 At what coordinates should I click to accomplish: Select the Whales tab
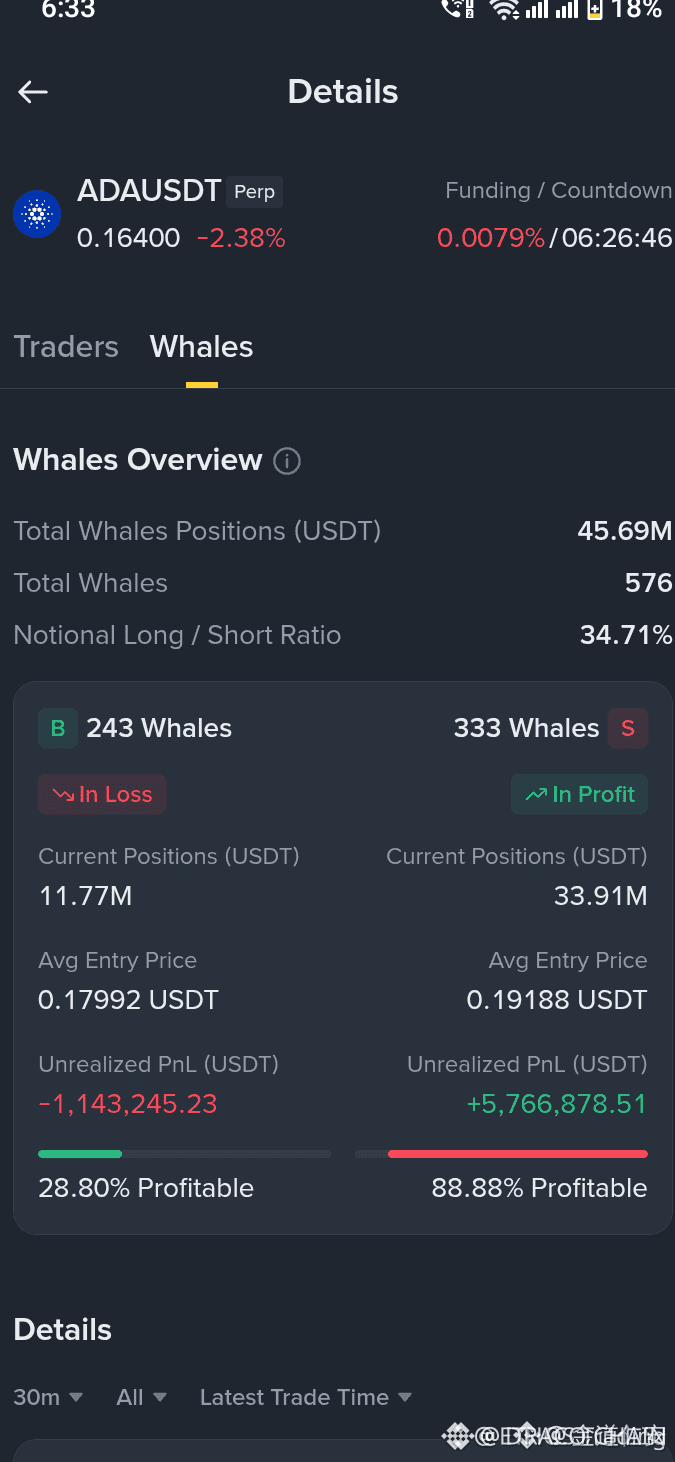[x=201, y=347]
